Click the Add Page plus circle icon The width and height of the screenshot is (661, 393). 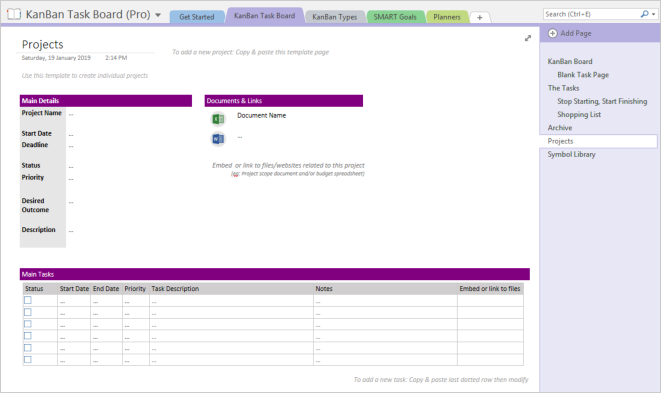(x=552, y=33)
